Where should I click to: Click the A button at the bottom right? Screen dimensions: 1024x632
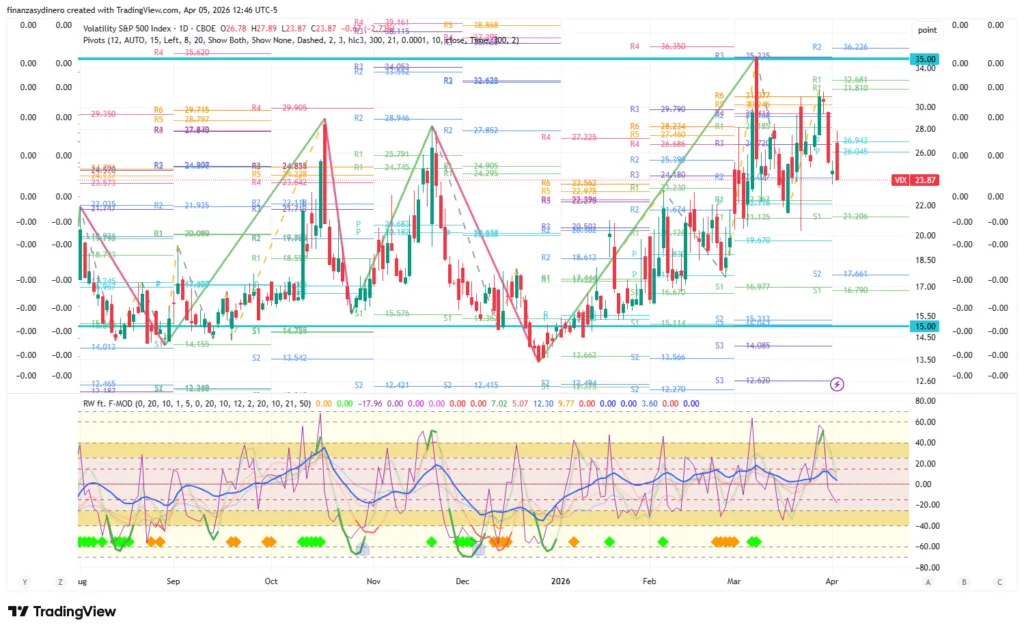click(x=928, y=581)
